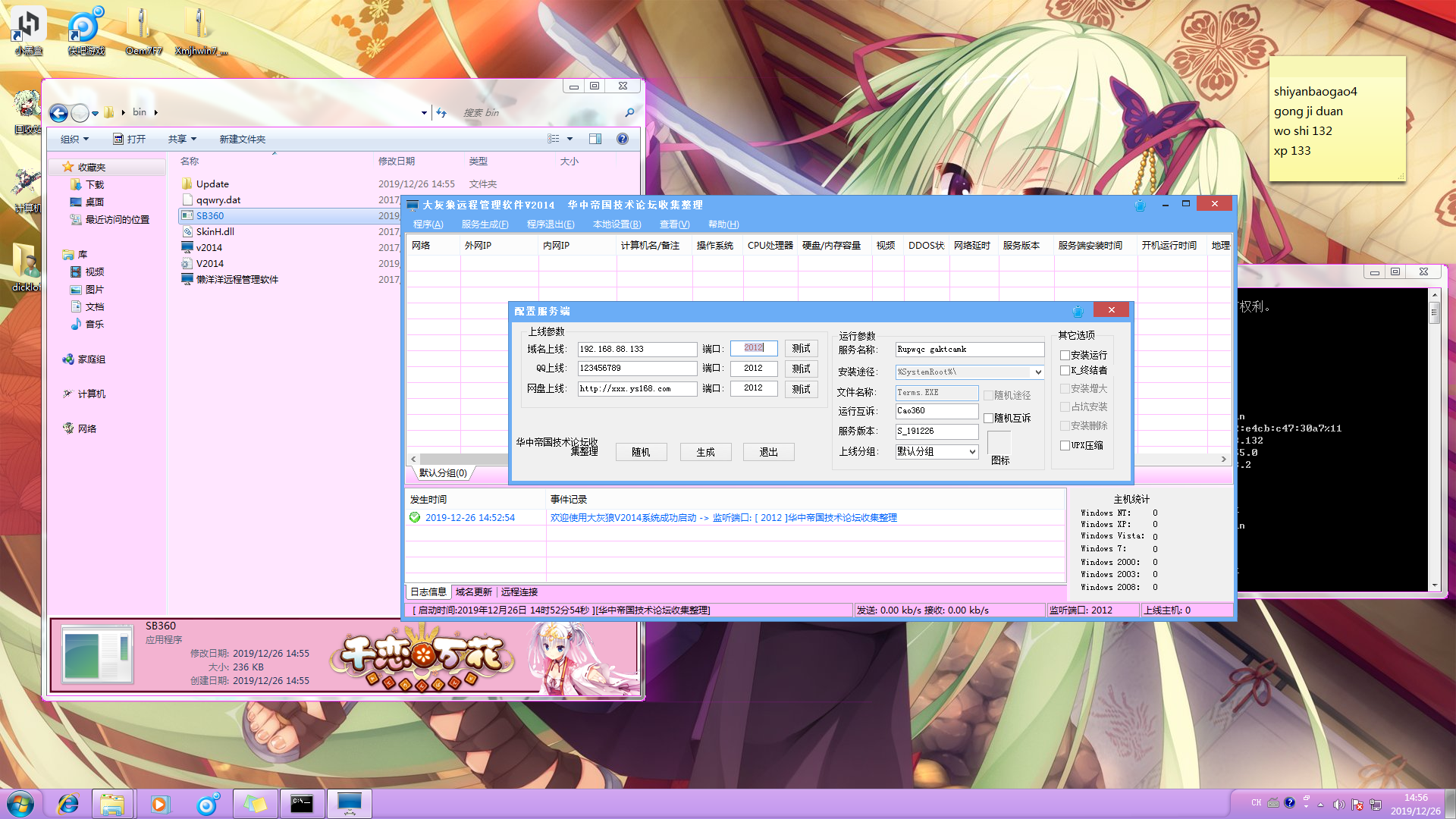Expand the 安装途径 %SystemRoot% dropdown
This screenshot has width=1456, height=819.
pyautogui.click(x=1037, y=372)
